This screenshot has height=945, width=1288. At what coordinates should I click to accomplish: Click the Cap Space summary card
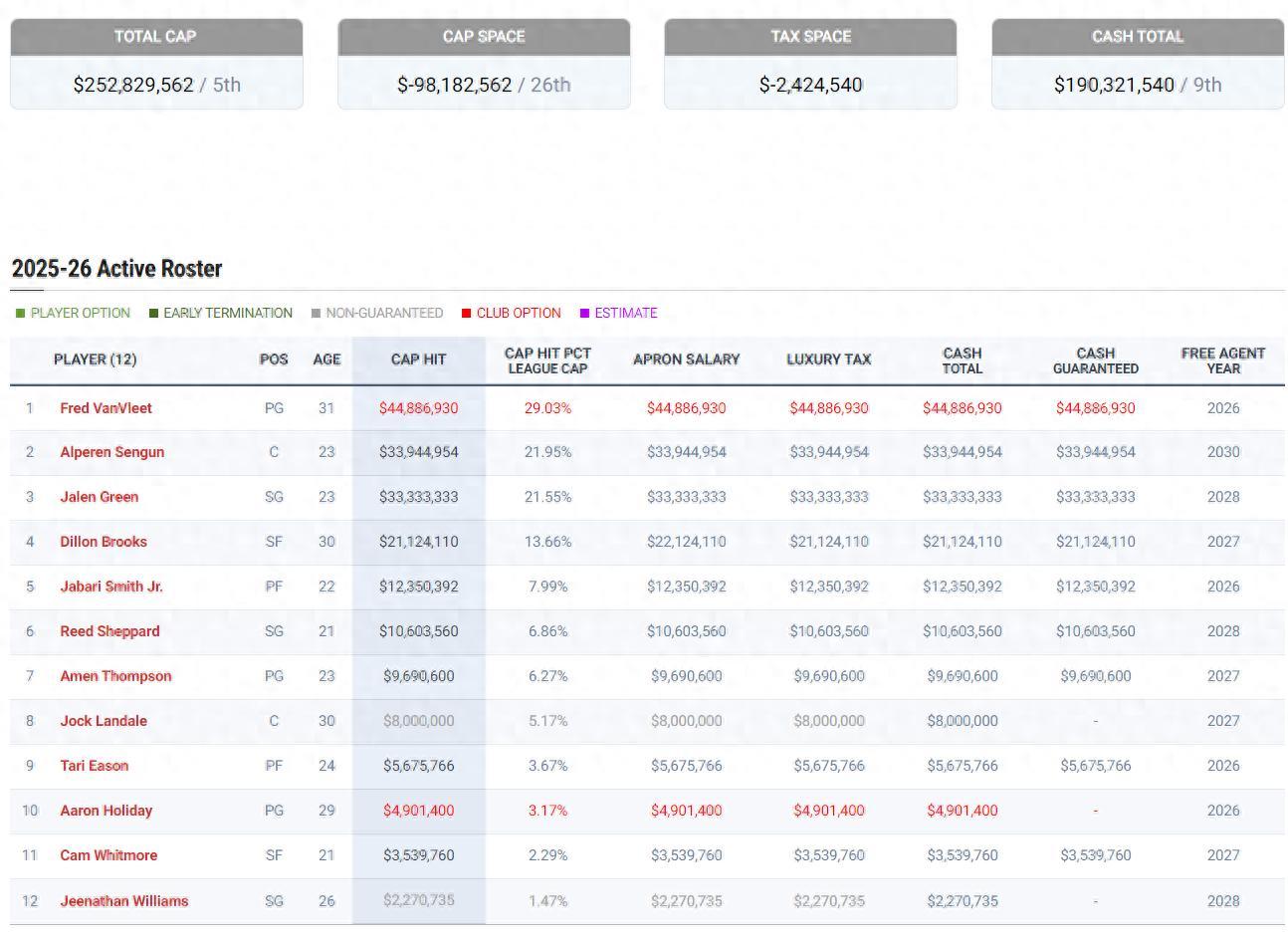484,64
